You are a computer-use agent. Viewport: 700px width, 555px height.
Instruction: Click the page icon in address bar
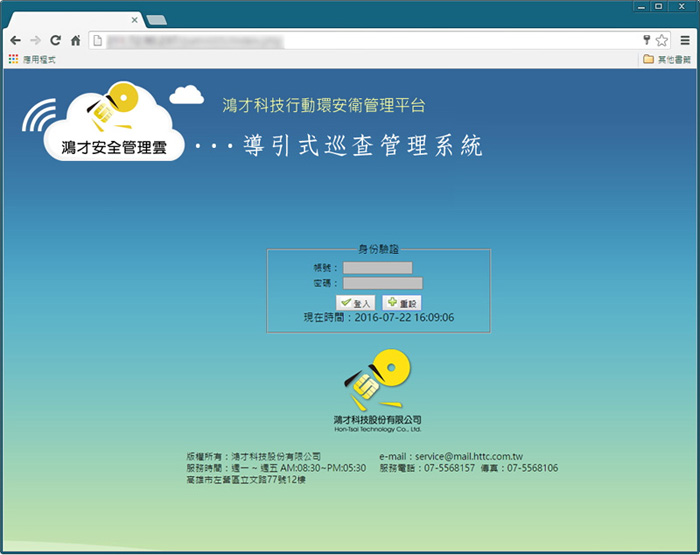pyautogui.click(x=98, y=41)
